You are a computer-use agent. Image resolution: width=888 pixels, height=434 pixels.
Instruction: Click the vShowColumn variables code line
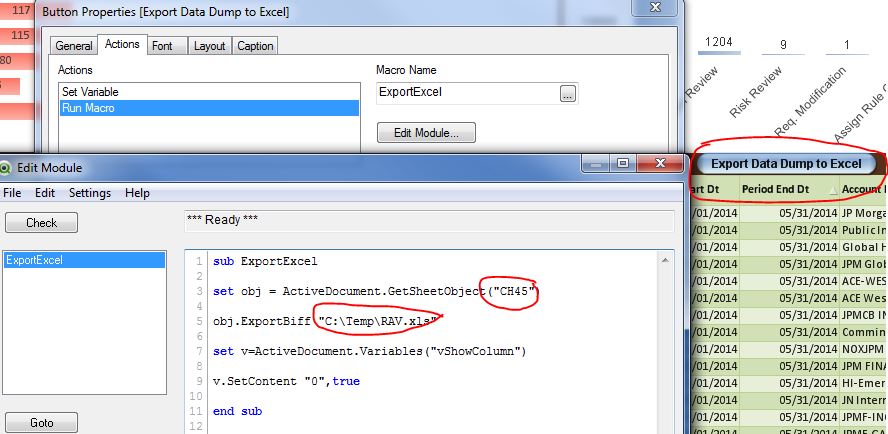(370, 351)
